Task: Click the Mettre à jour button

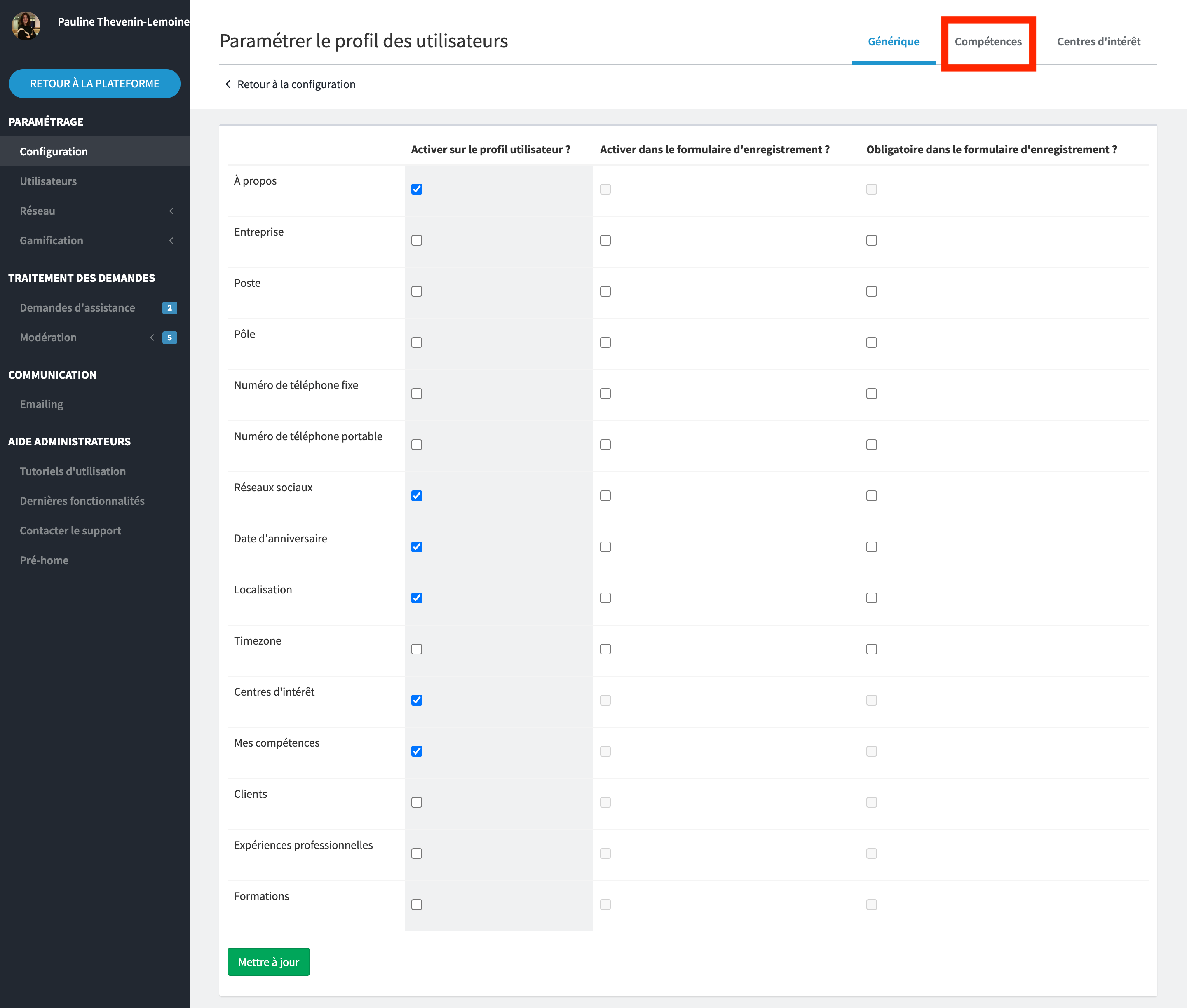Action: pyautogui.click(x=268, y=962)
